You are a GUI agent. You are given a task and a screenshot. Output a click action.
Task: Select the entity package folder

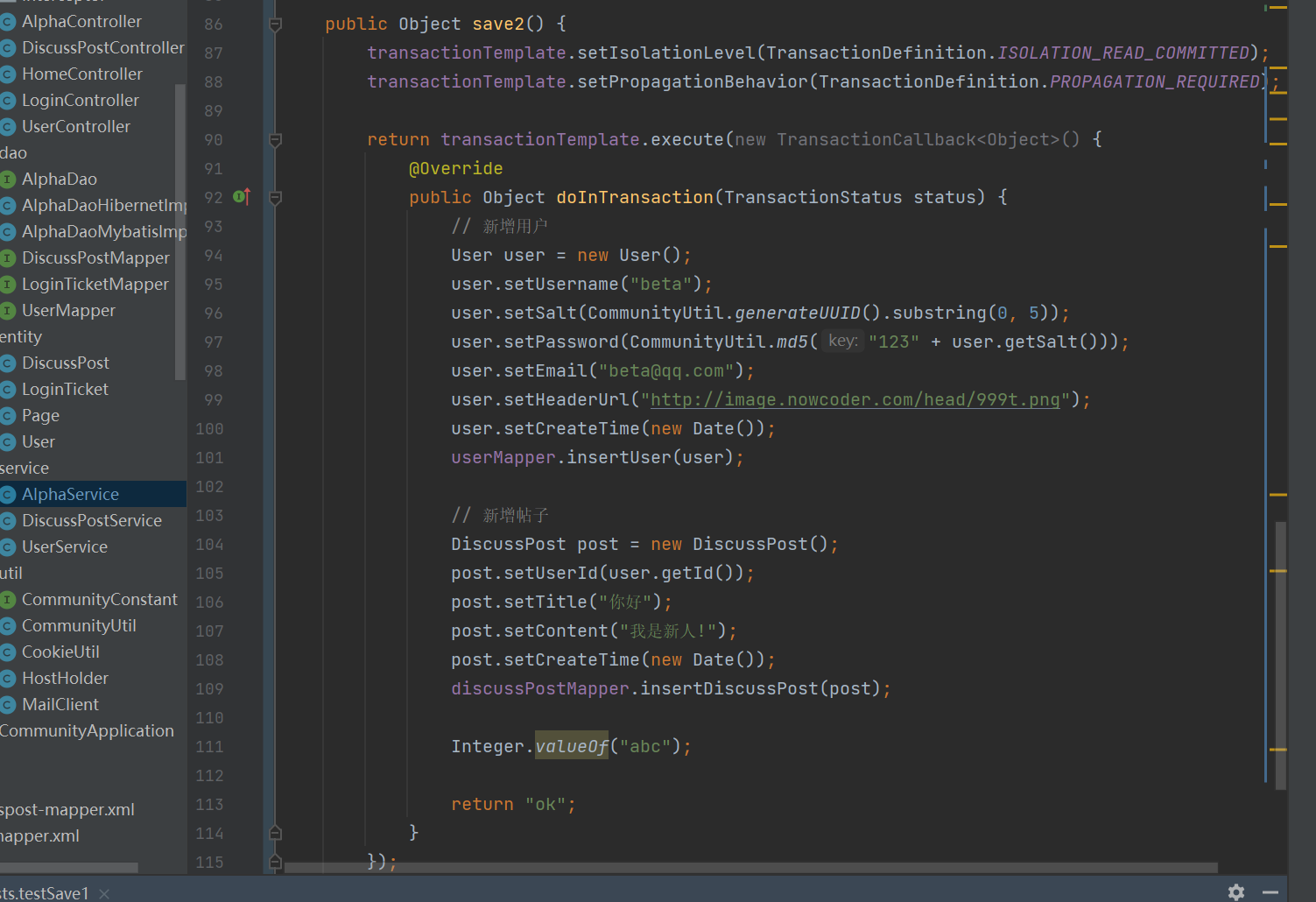[20, 336]
